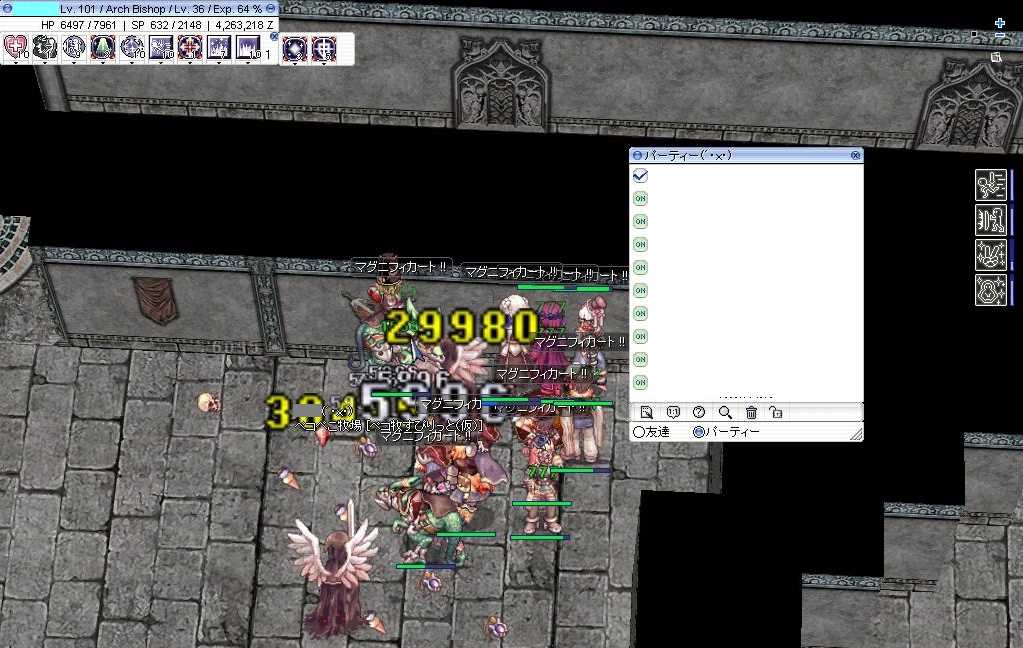The image size is (1023, 648).
Task: Activate the blue flame-spikes skill icon
Action: [x=248, y=48]
